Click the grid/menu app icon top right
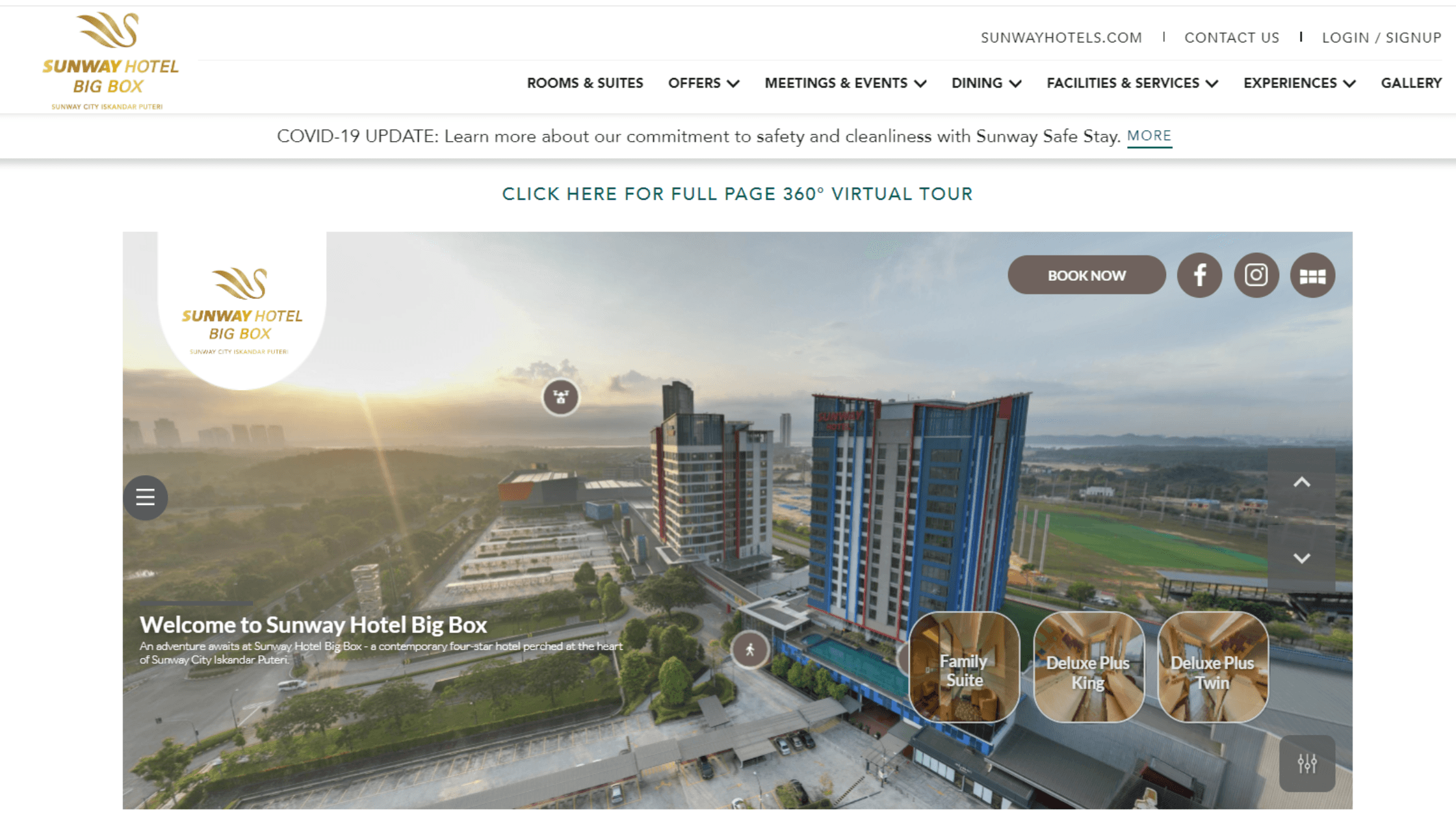Image resolution: width=1456 pixels, height=819 pixels. click(x=1313, y=275)
